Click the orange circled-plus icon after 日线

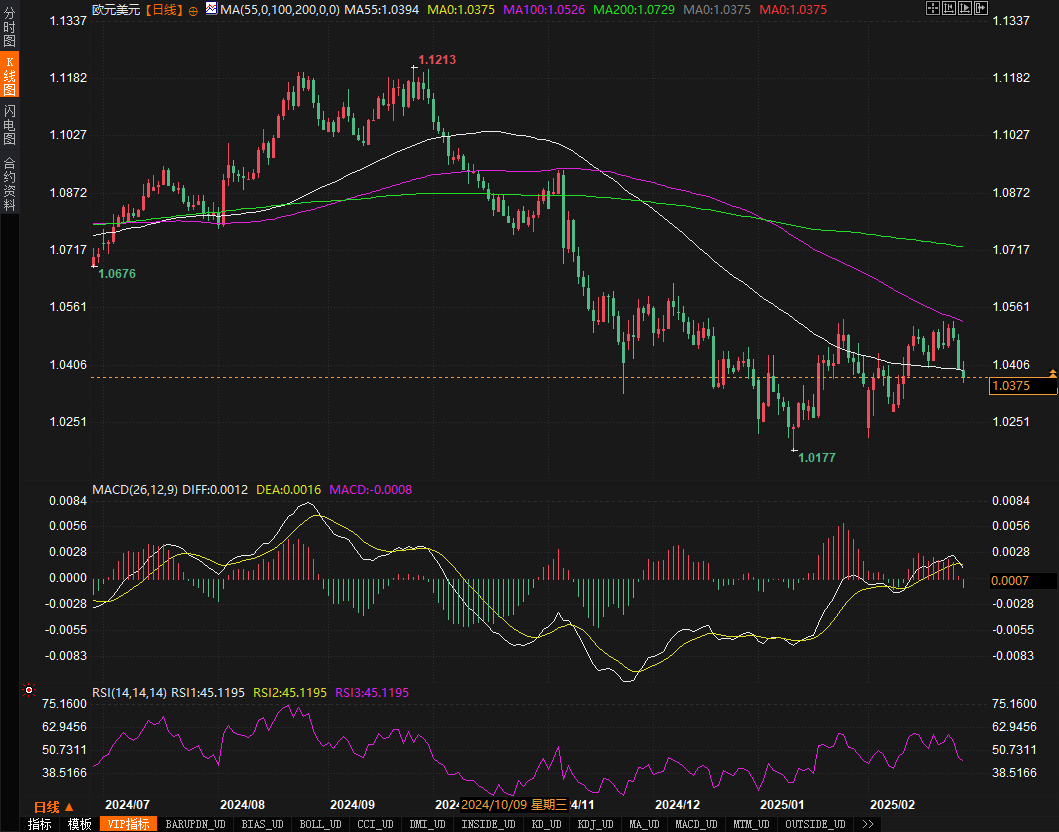click(x=193, y=10)
